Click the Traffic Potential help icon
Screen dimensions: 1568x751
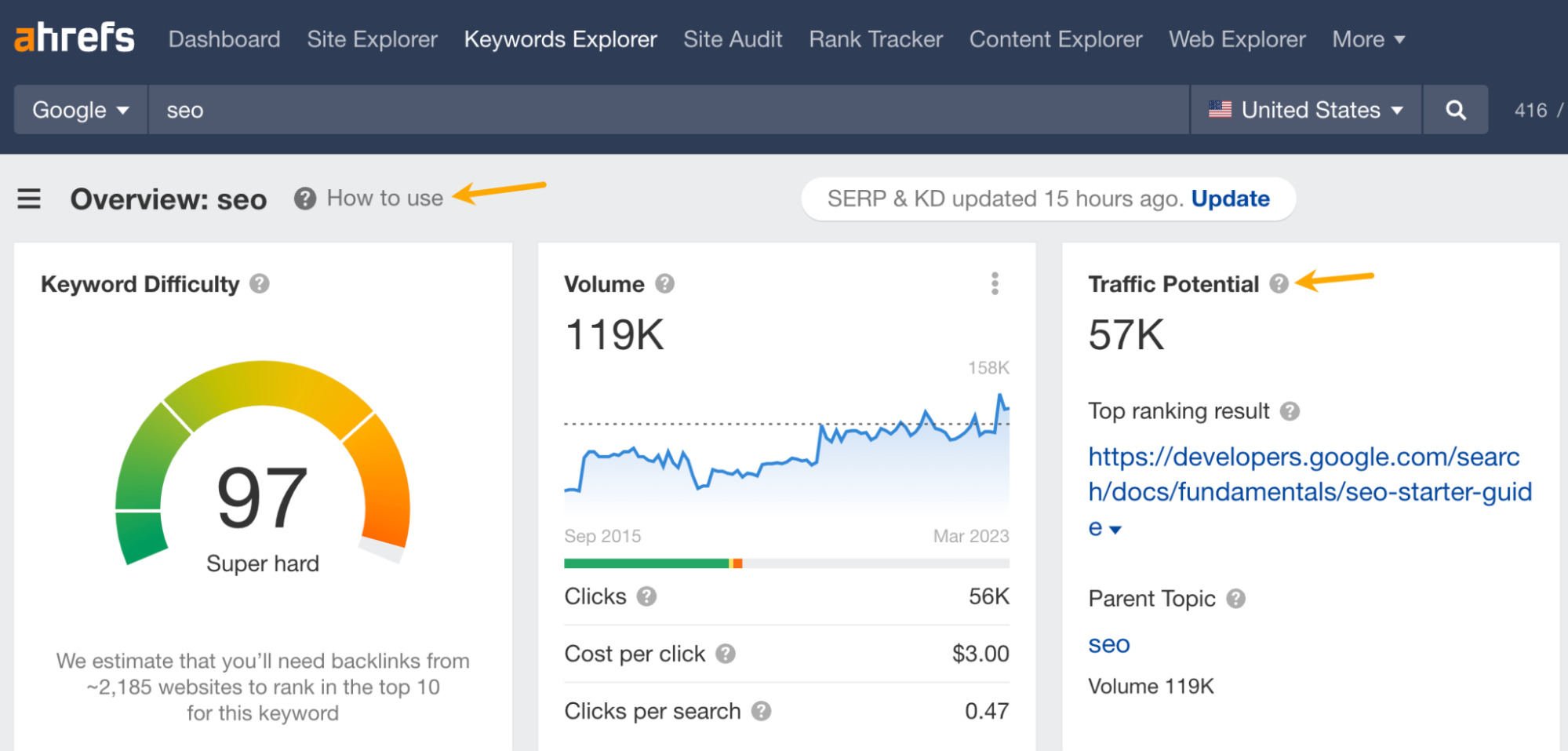pyautogui.click(x=1279, y=284)
